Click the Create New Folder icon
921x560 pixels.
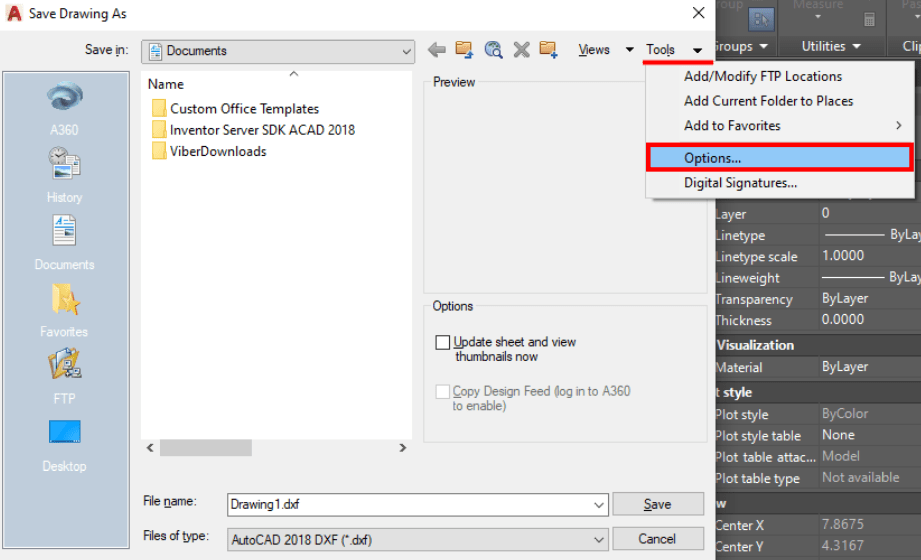[549, 50]
